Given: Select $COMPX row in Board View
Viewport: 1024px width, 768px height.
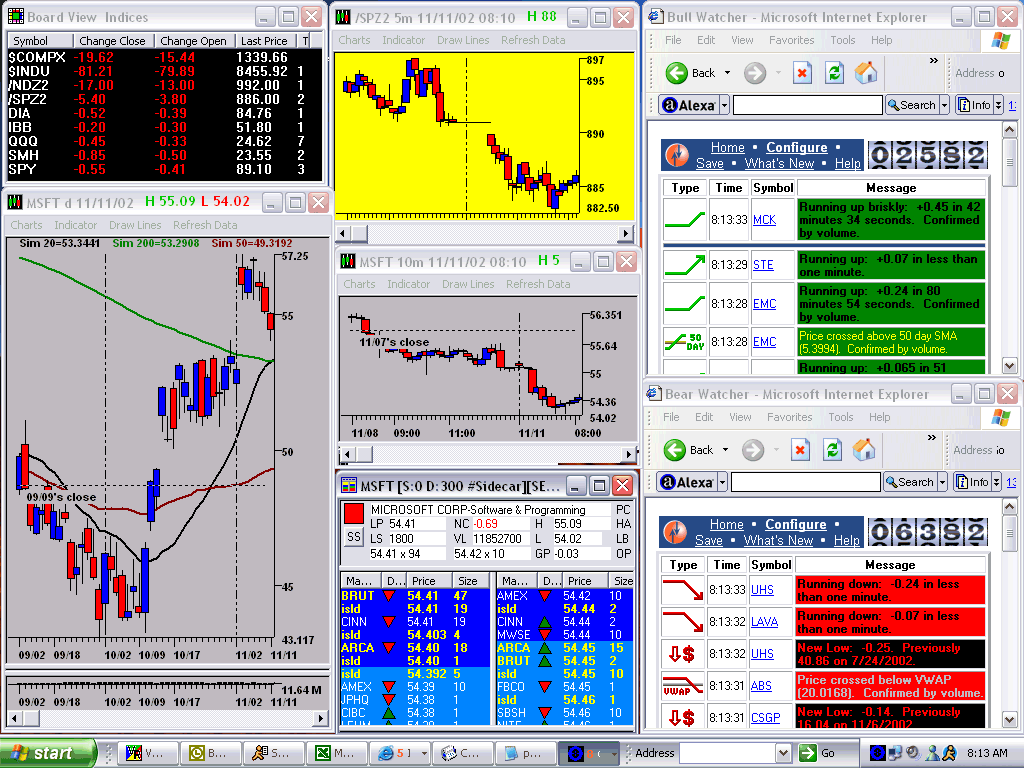Looking at the screenshot, I should (x=164, y=57).
